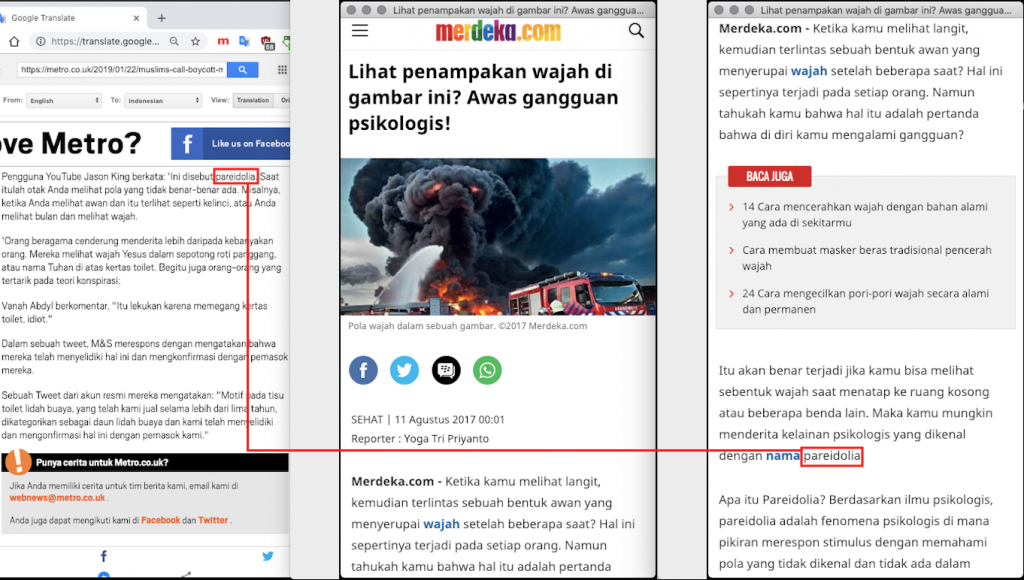Open the Google apps grid icon
Screen dimensions: 1024x580
(x=282, y=70)
